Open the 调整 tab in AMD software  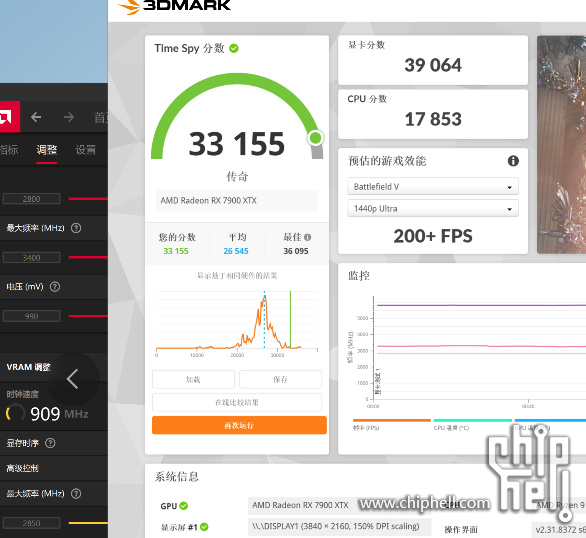pyautogui.click(x=47, y=150)
